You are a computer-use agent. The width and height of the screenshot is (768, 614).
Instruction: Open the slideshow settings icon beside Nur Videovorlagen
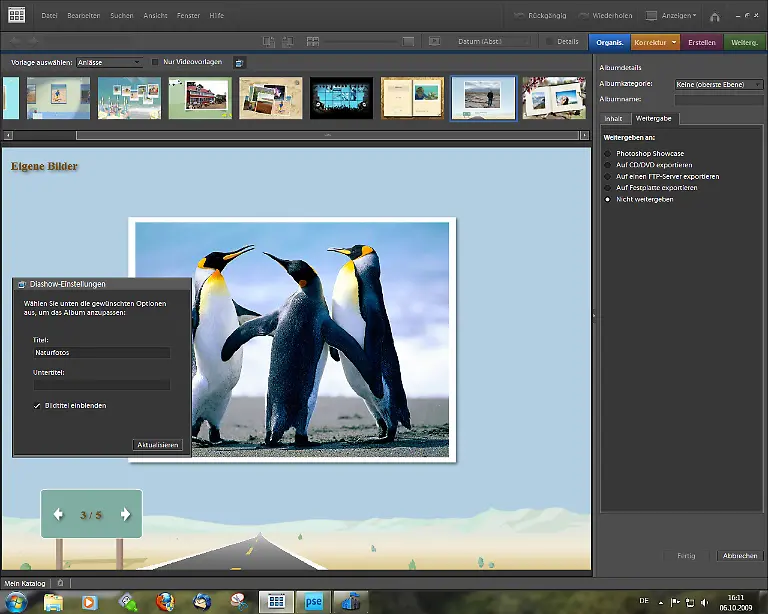[240, 62]
